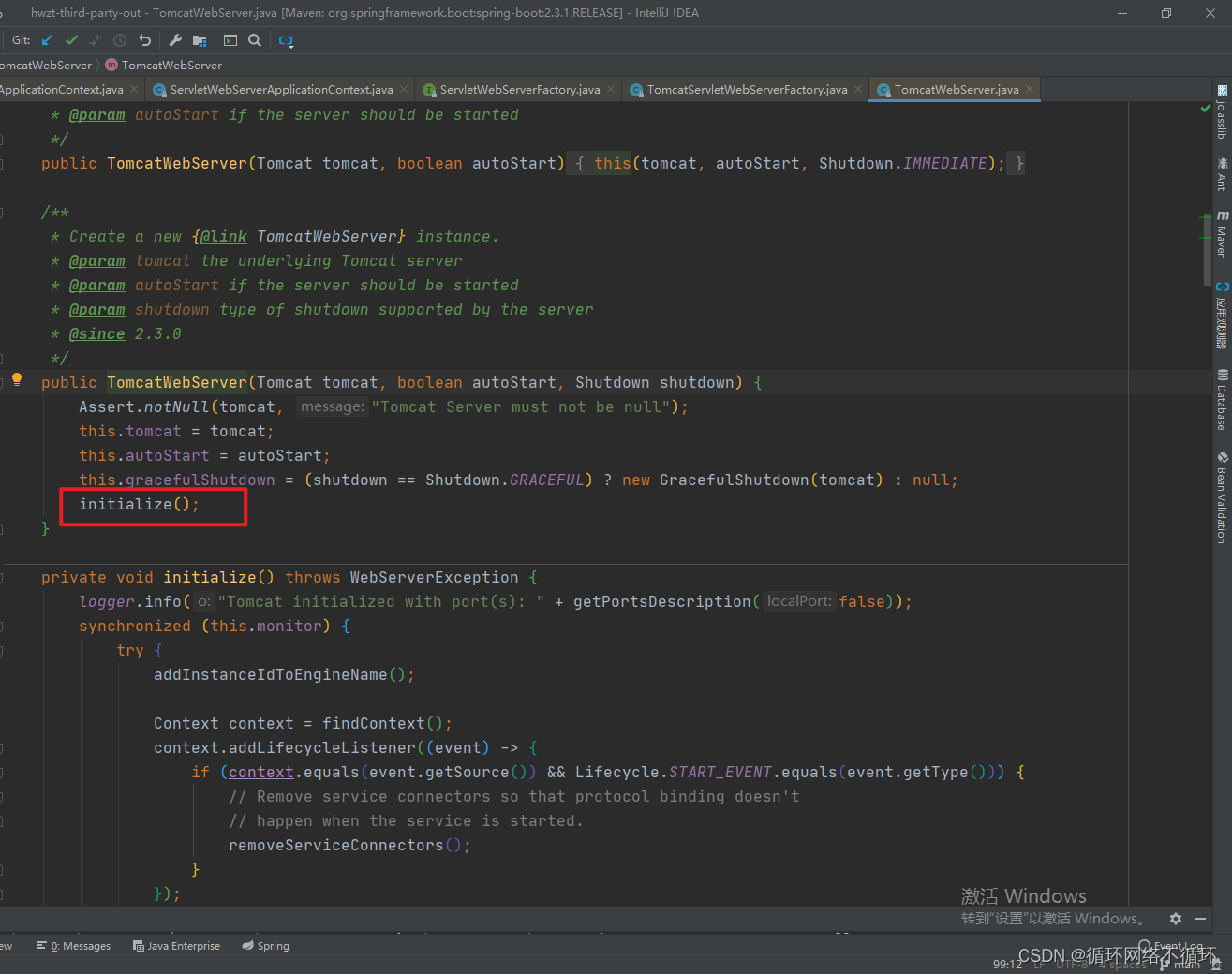Image resolution: width=1232 pixels, height=974 pixels.
Task: Click the Git update (blue arrow) icon
Action: (x=45, y=40)
